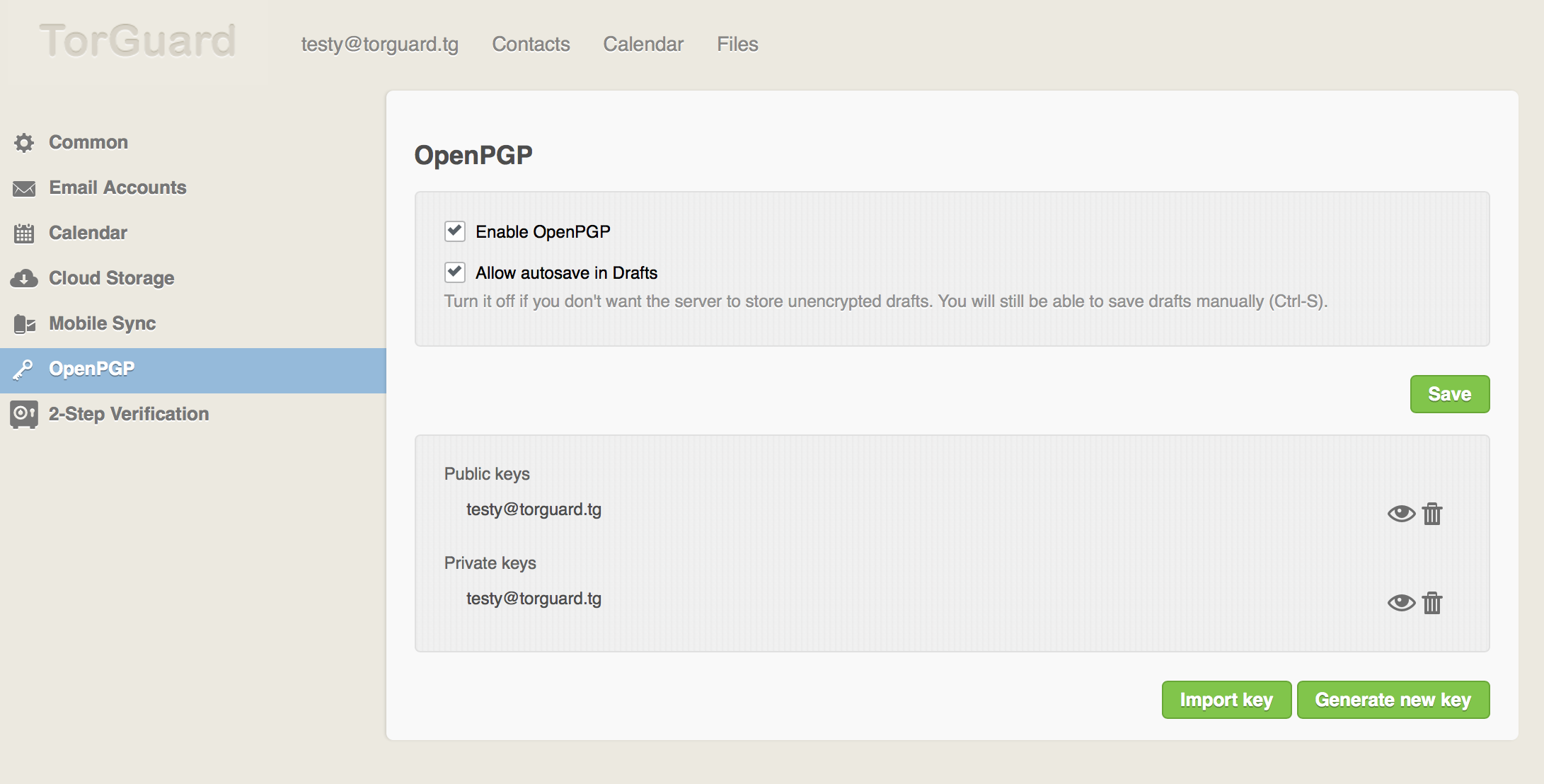Screen dimensions: 1544x784
Task: Click testy@torguard.tg under Public keys
Action: point(534,509)
